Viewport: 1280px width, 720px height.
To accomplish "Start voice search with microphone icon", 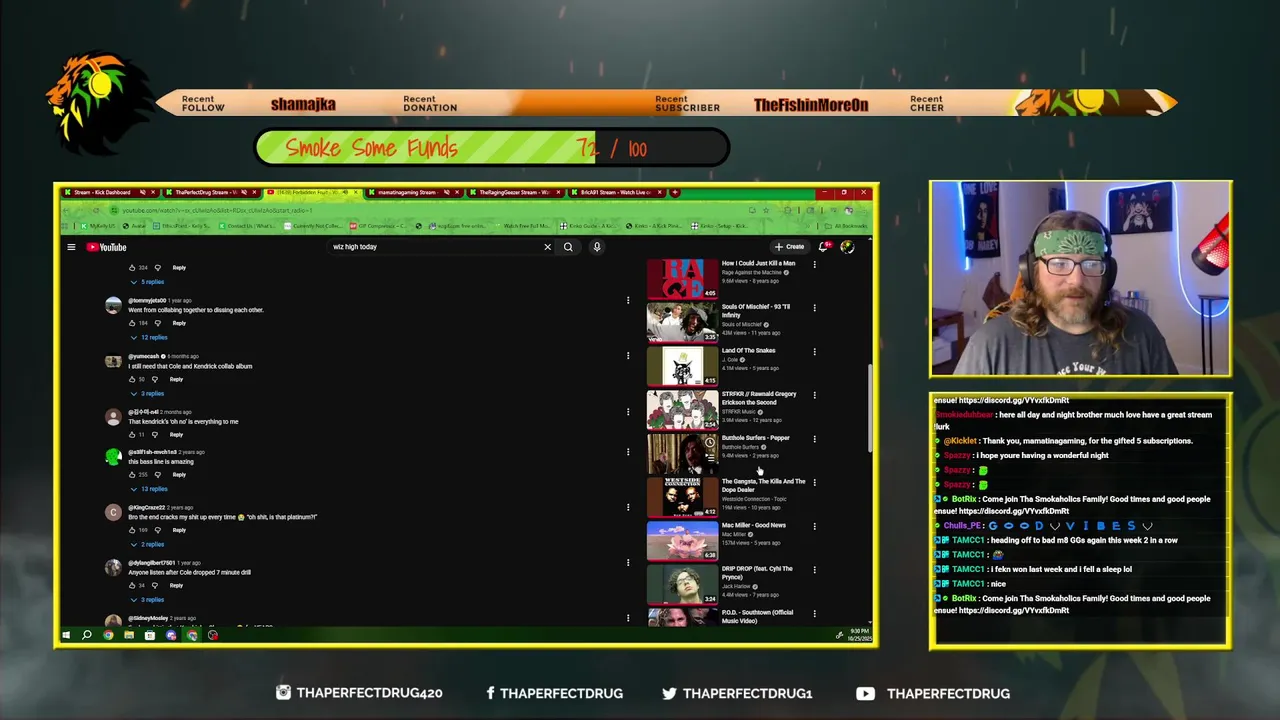I will pos(597,247).
